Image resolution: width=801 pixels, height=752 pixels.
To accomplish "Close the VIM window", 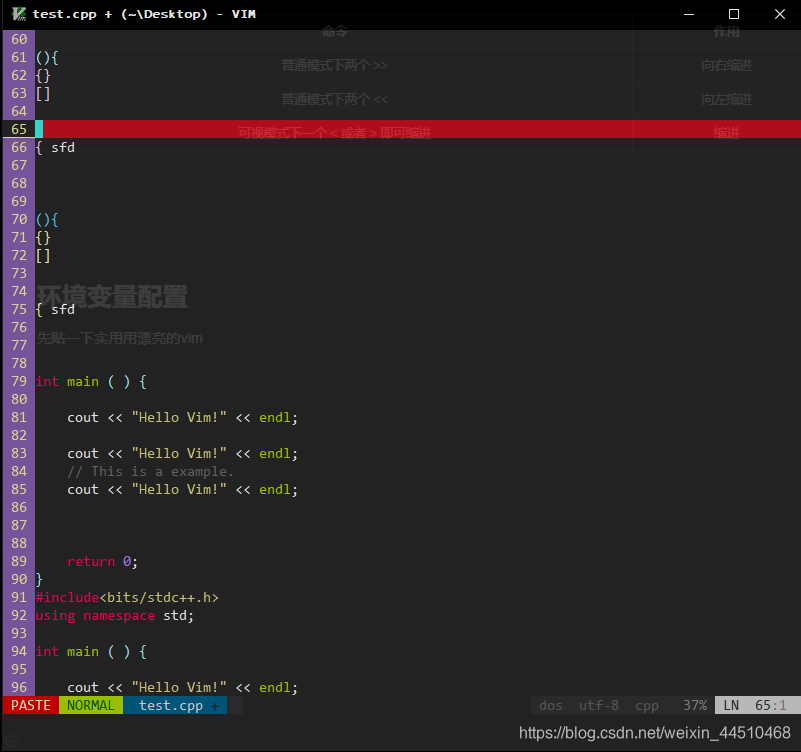I will click(780, 14).
